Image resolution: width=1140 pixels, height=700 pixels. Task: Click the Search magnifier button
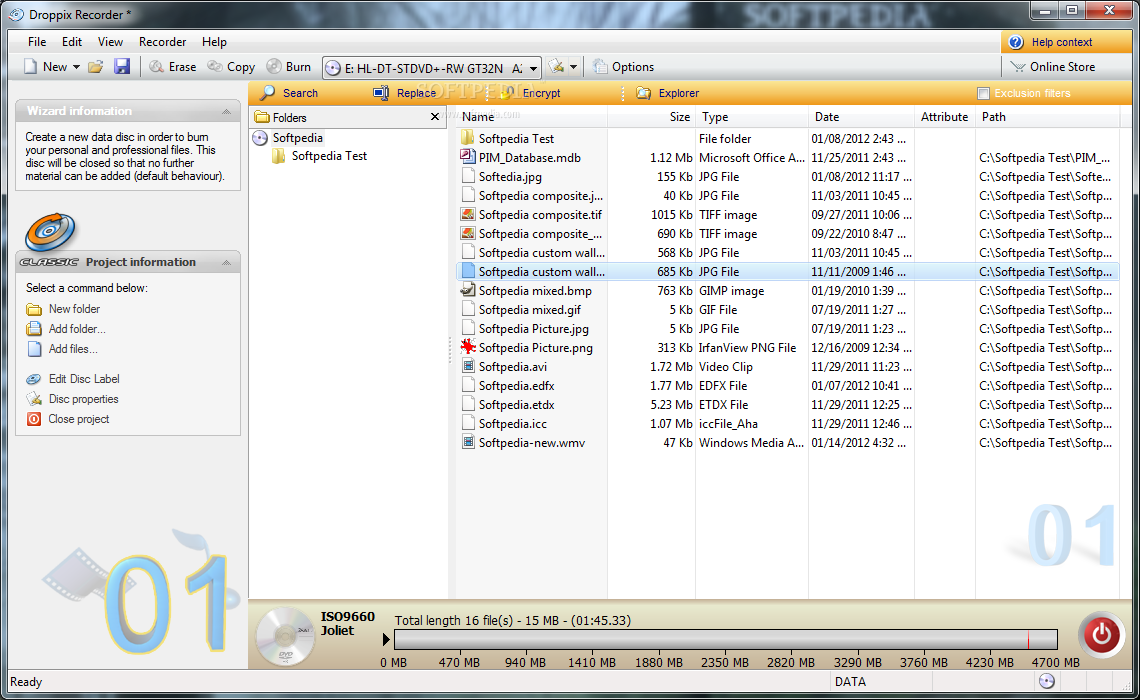(289, 93)
